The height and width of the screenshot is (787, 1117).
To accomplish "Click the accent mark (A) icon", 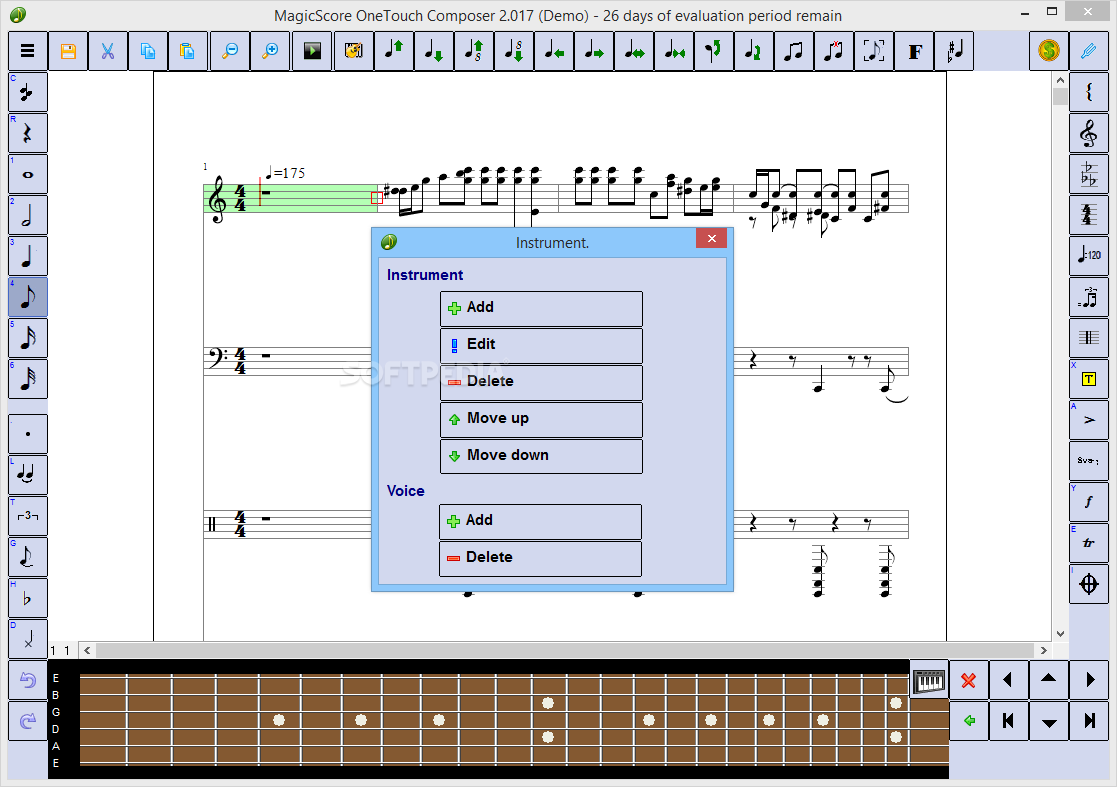I will tap(1089, 420).
